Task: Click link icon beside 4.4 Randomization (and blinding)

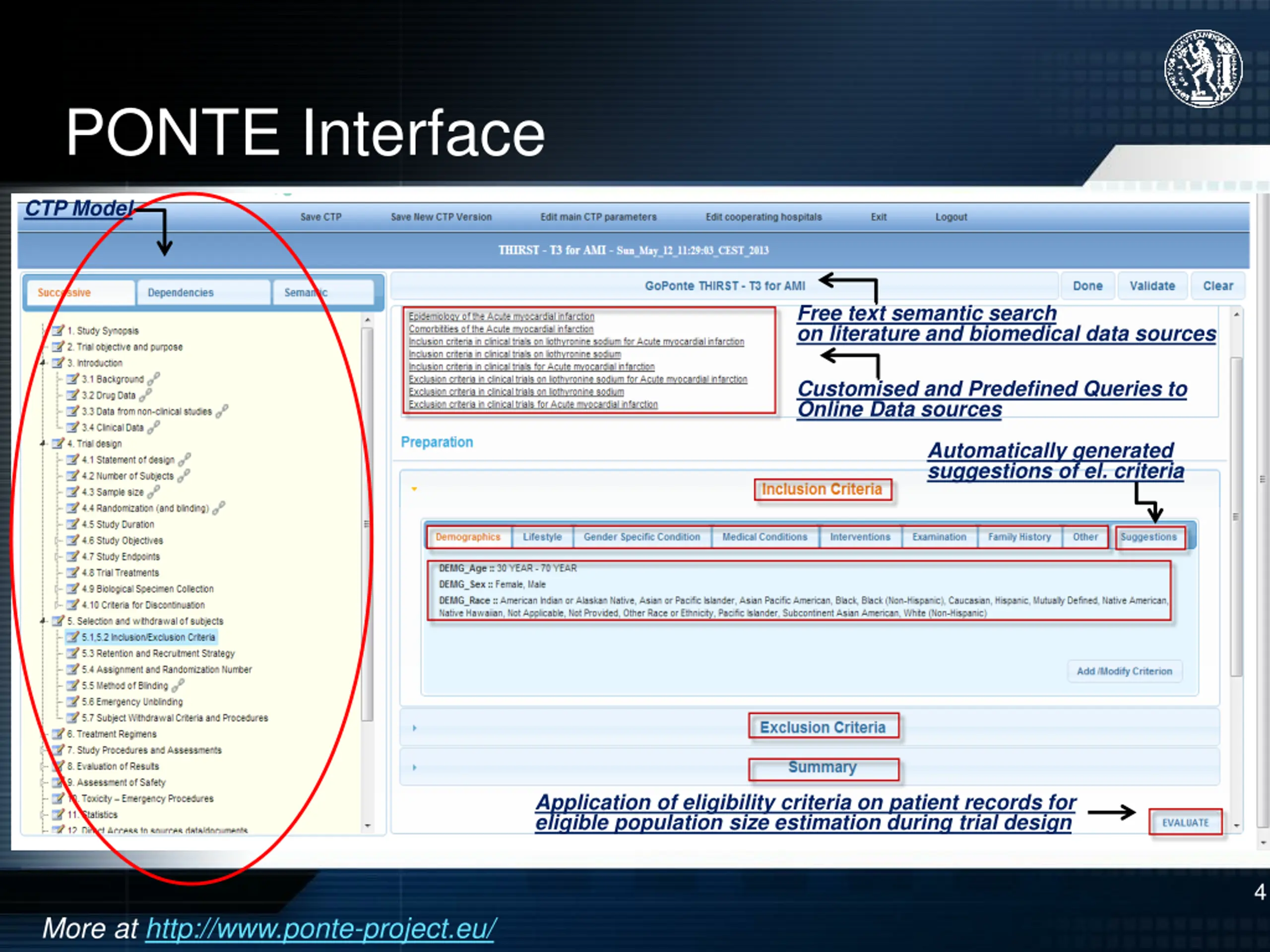Action: tap(219, 508)
